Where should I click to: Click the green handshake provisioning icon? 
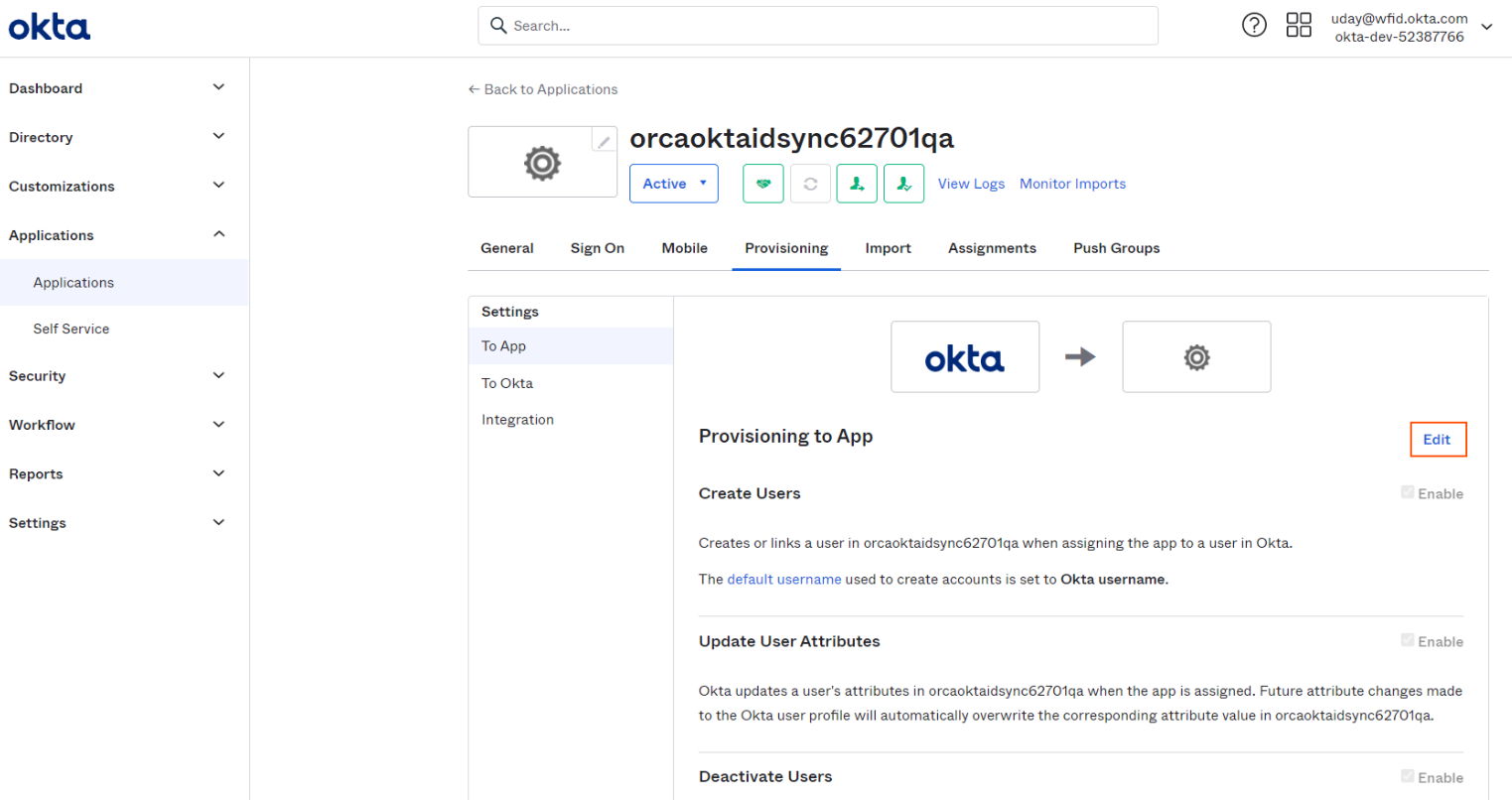point(762,184)
